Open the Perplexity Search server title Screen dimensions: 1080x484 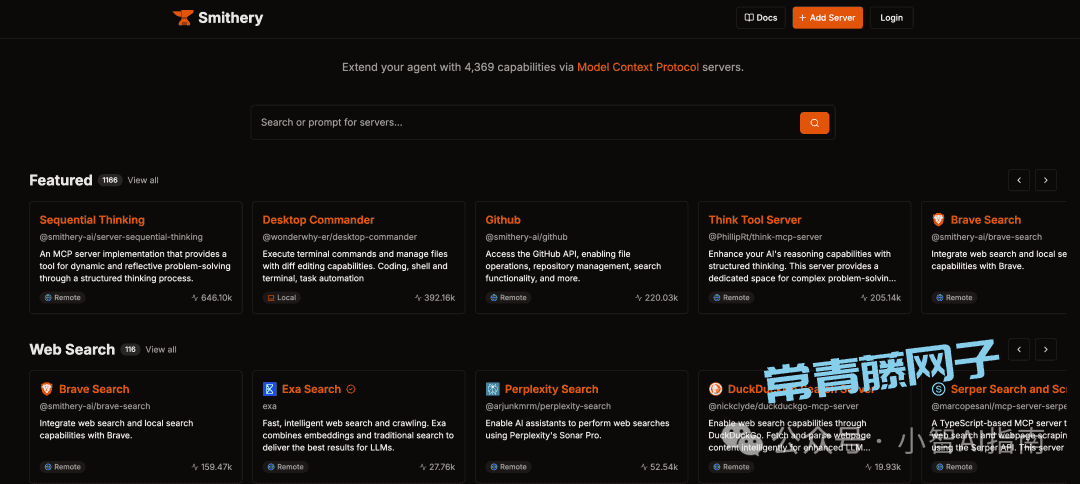[552, 389]
